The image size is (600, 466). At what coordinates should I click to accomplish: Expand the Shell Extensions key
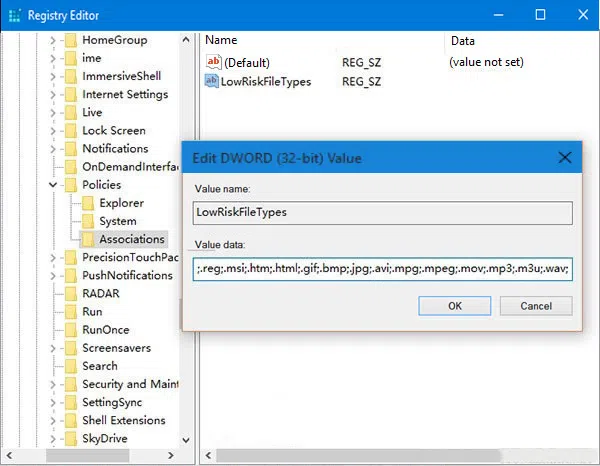[53, 420]
